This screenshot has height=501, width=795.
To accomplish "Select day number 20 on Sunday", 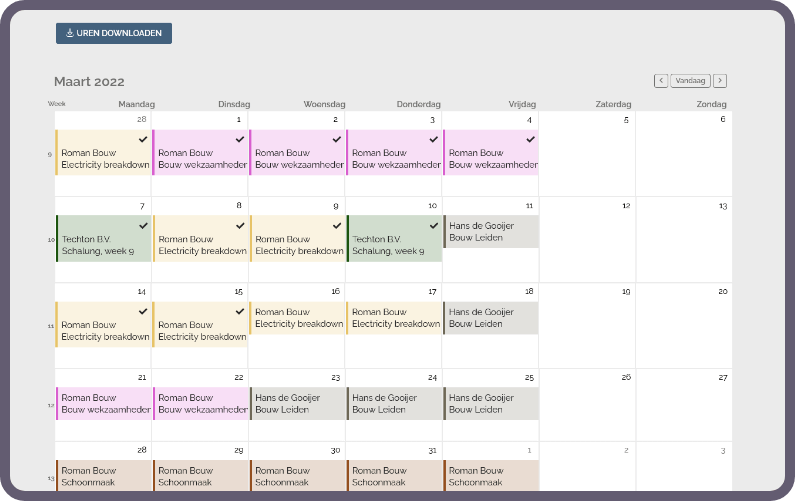I will (722, 291).
